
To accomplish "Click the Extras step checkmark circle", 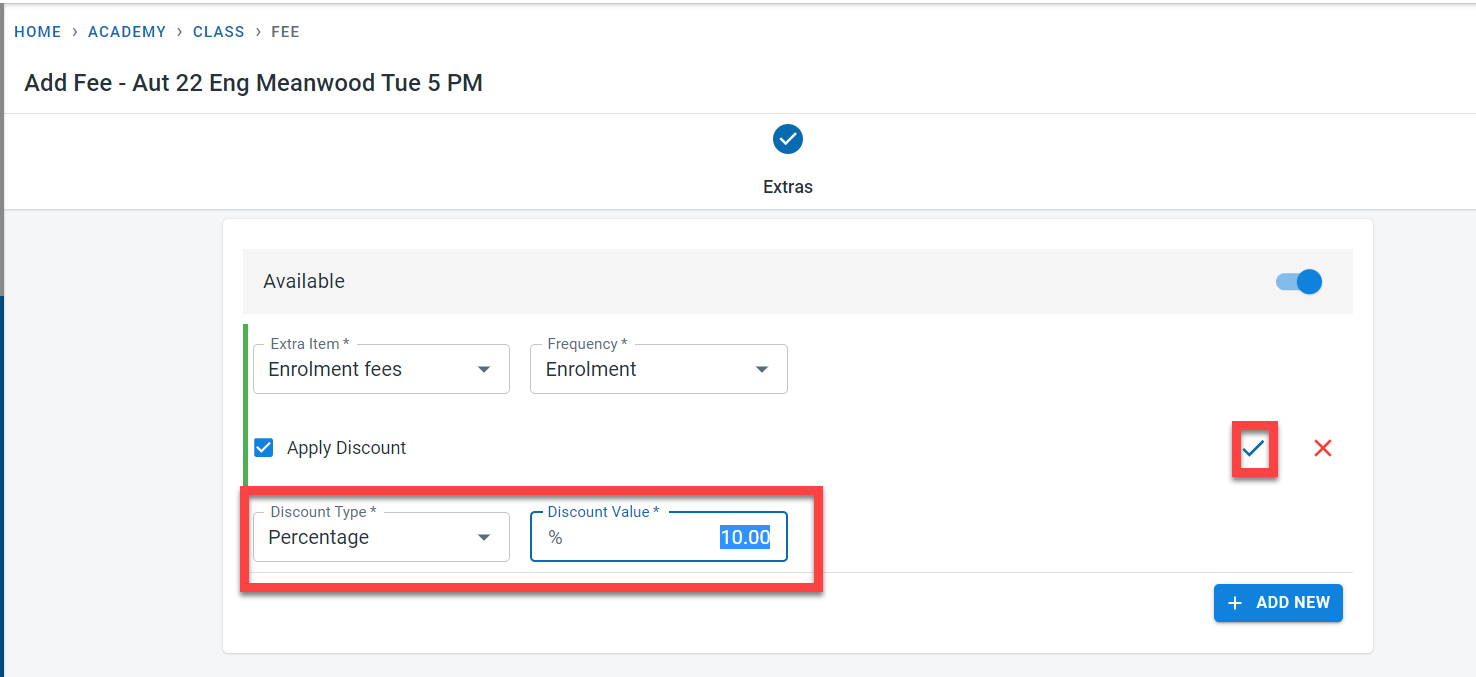I will coord(788,139).
